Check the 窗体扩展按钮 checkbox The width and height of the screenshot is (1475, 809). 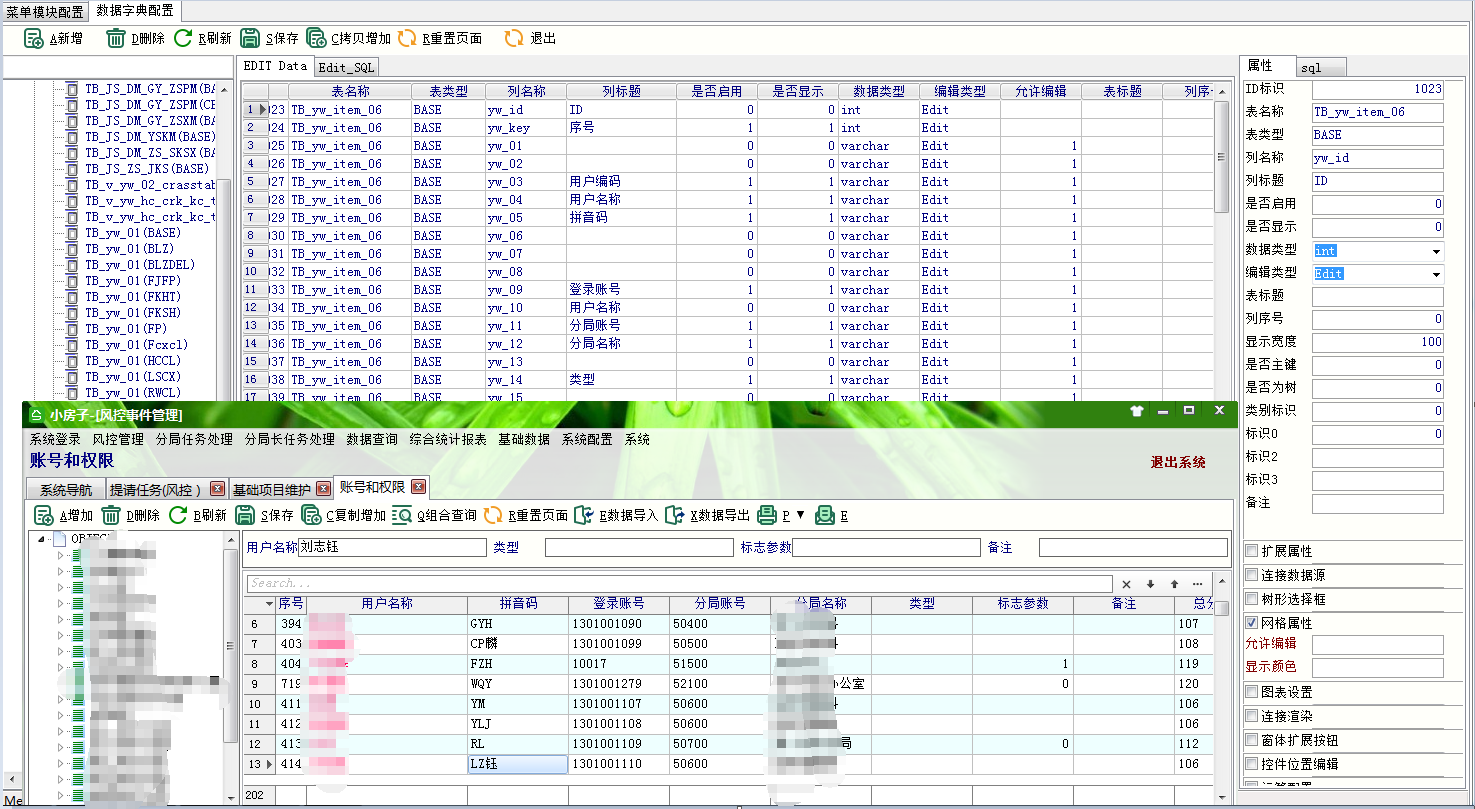[x=1252, y=740]
